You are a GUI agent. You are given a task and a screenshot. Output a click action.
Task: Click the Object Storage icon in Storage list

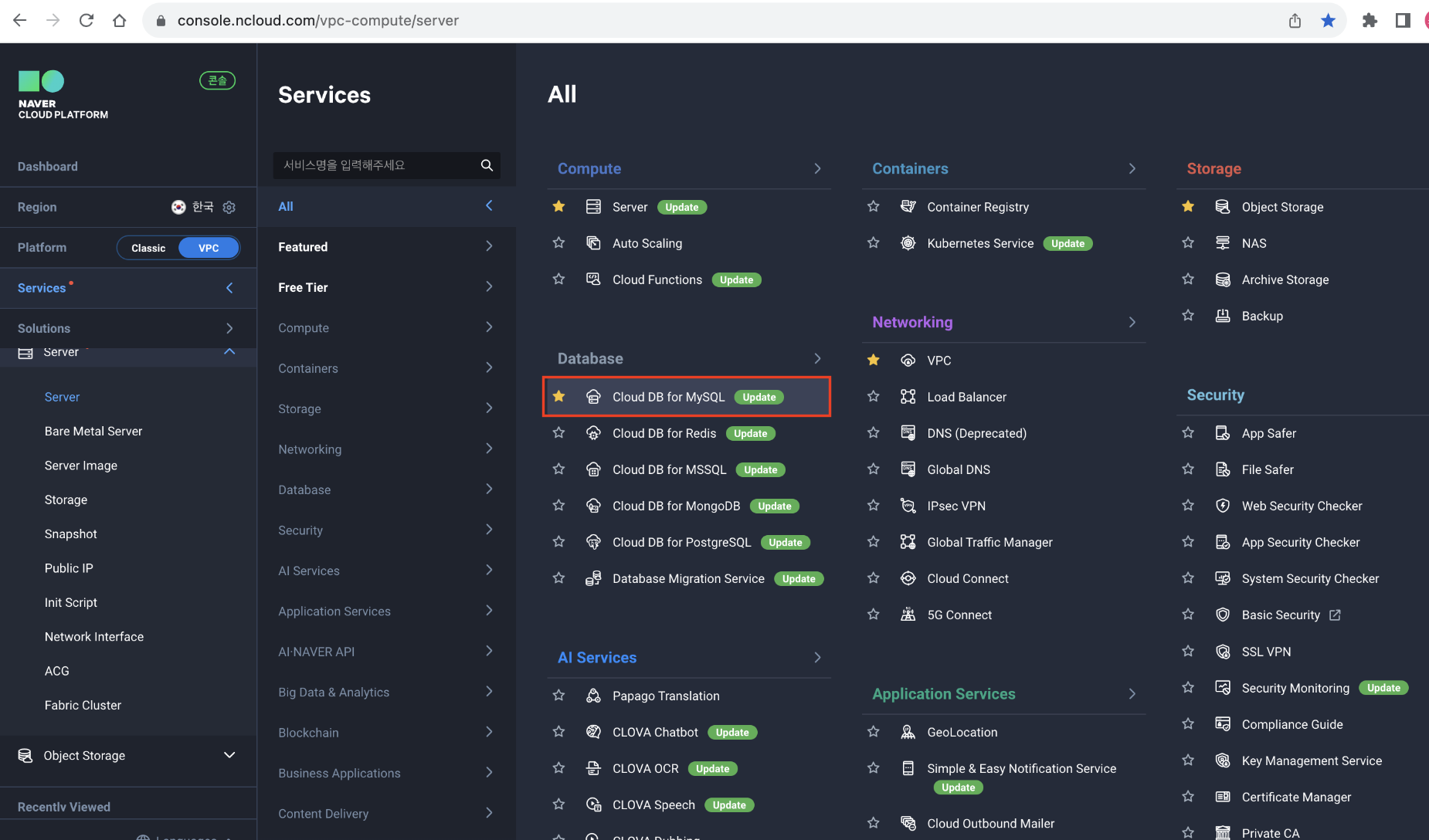(1223, 207)
